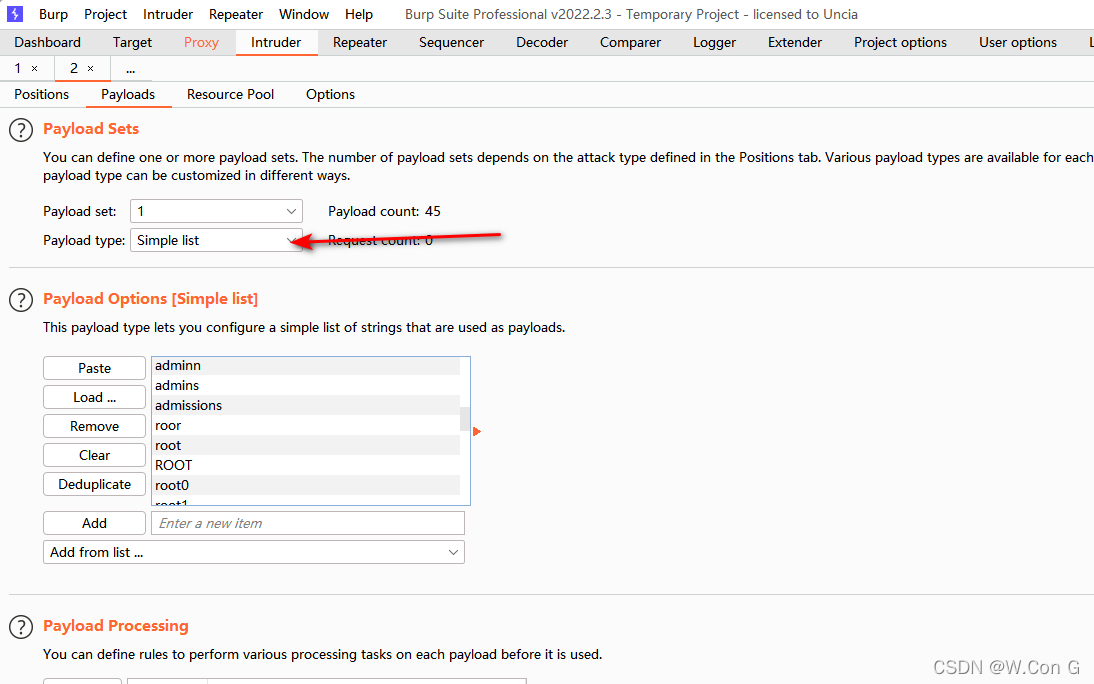Open the Help menu
The height and width of the screenshot is (684, 1094).
coord(359,14)
